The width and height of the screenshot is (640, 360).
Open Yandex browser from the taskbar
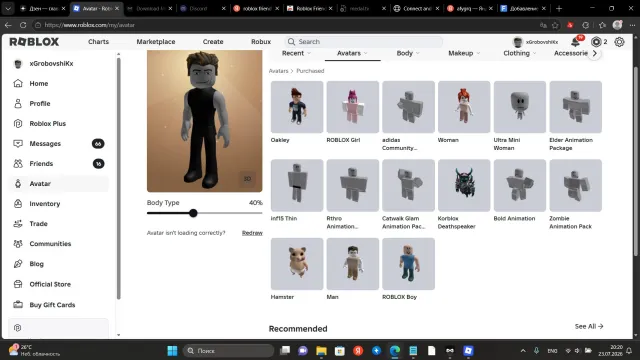tap(358, 351)
